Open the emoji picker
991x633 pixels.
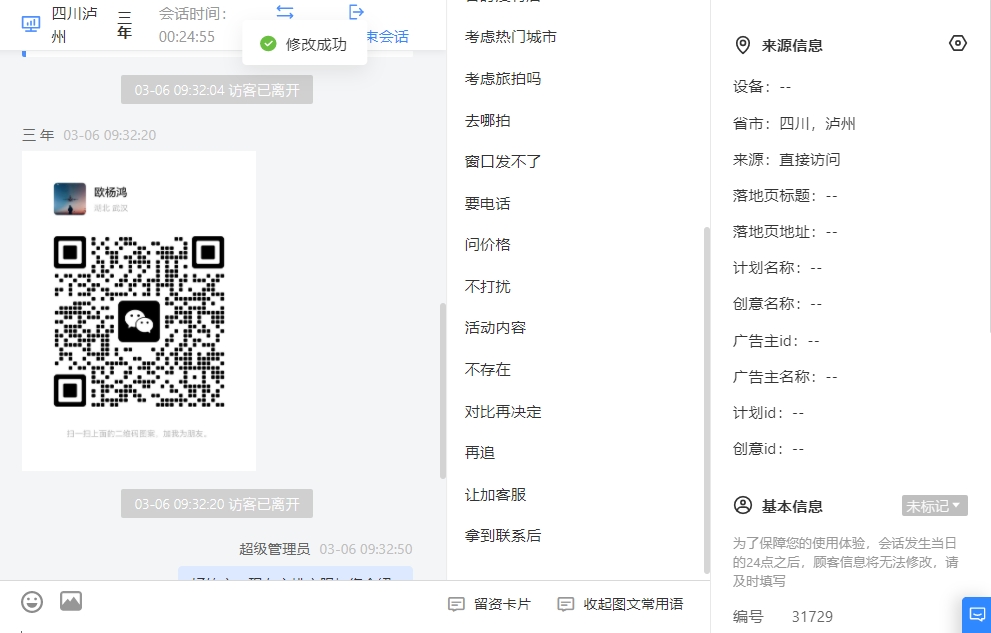point(32,601)
